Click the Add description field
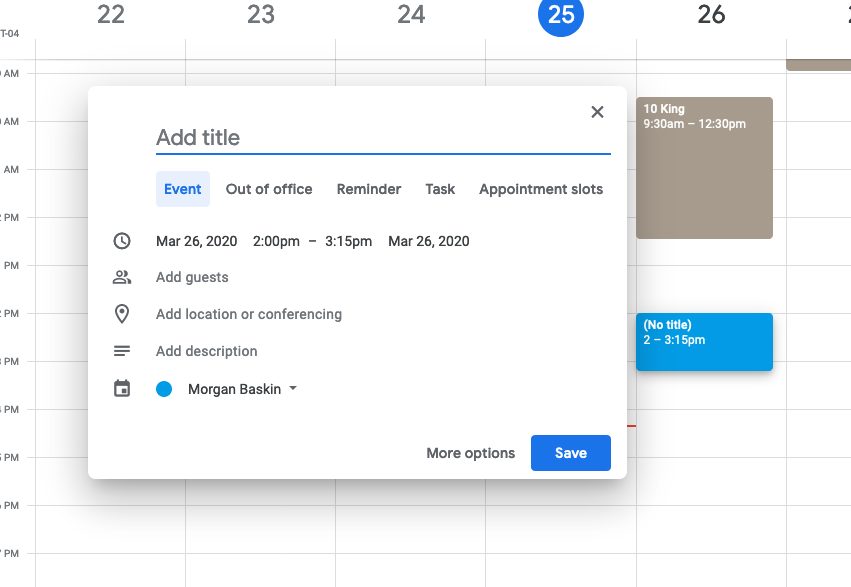Viewport: 851px width, 587px height. pos(206,351)
